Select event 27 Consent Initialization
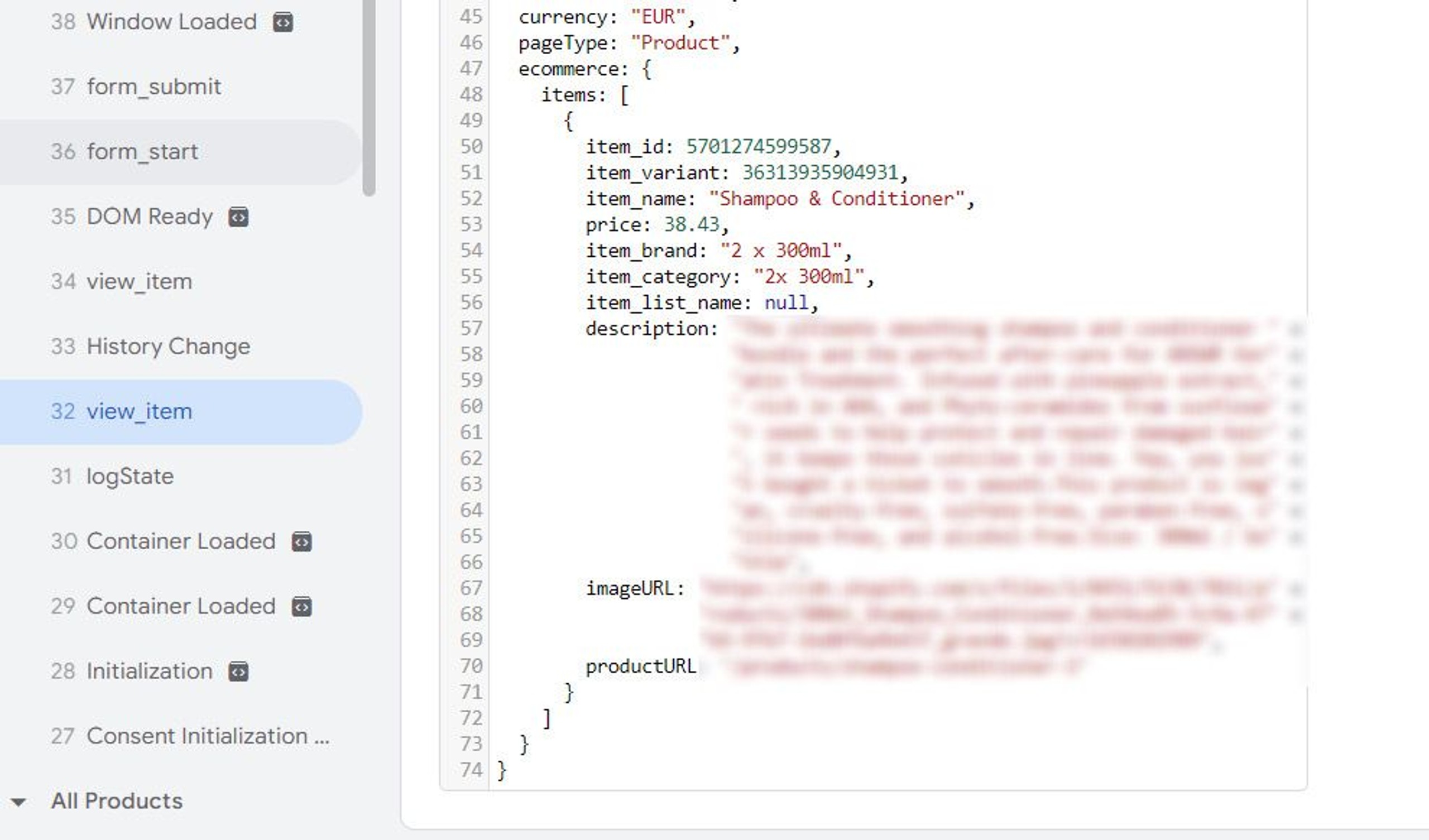The width and height of the screenshot is (1429, 840). [195, 736]
